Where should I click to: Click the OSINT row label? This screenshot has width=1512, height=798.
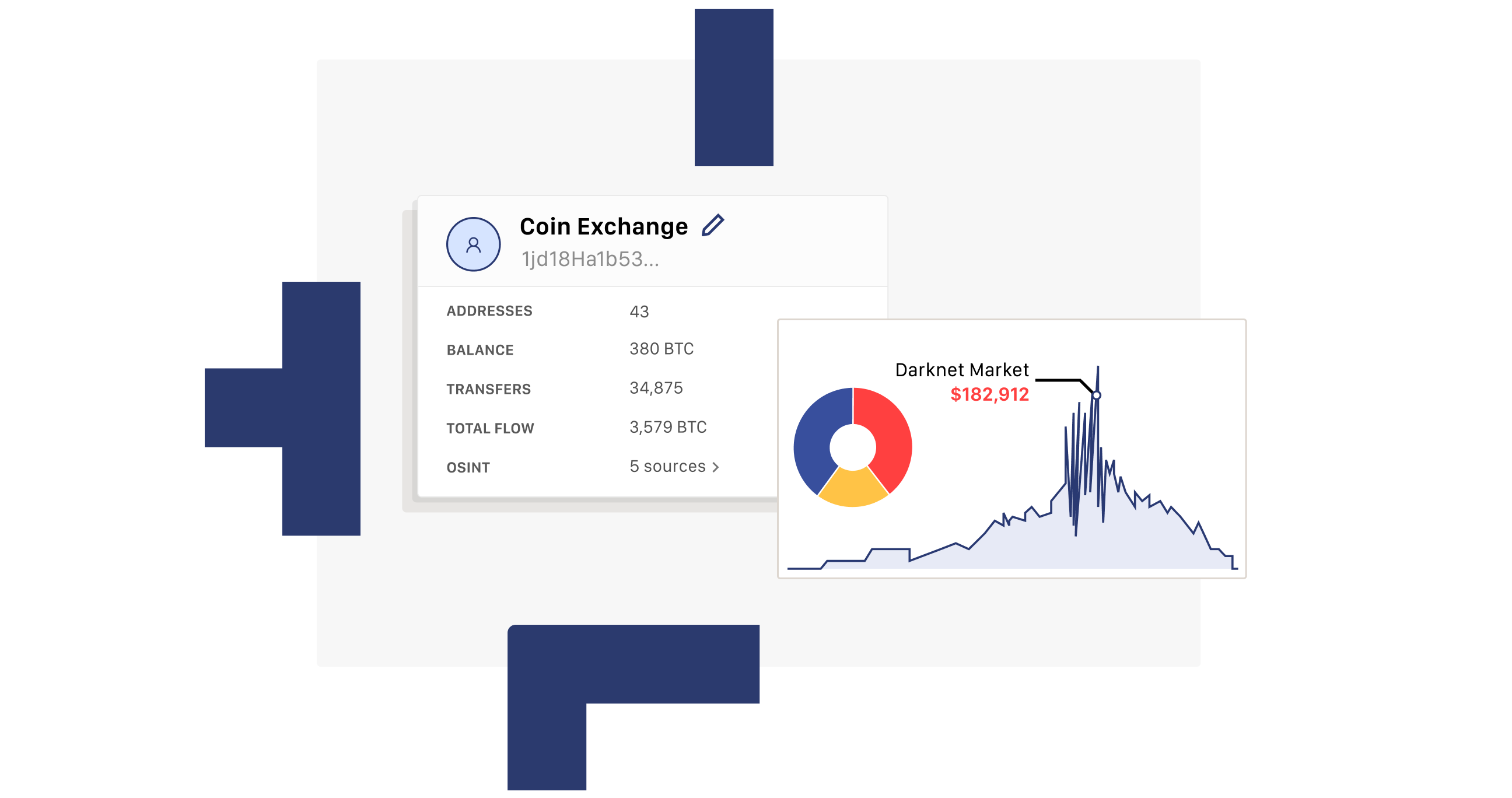click(468, 468)
